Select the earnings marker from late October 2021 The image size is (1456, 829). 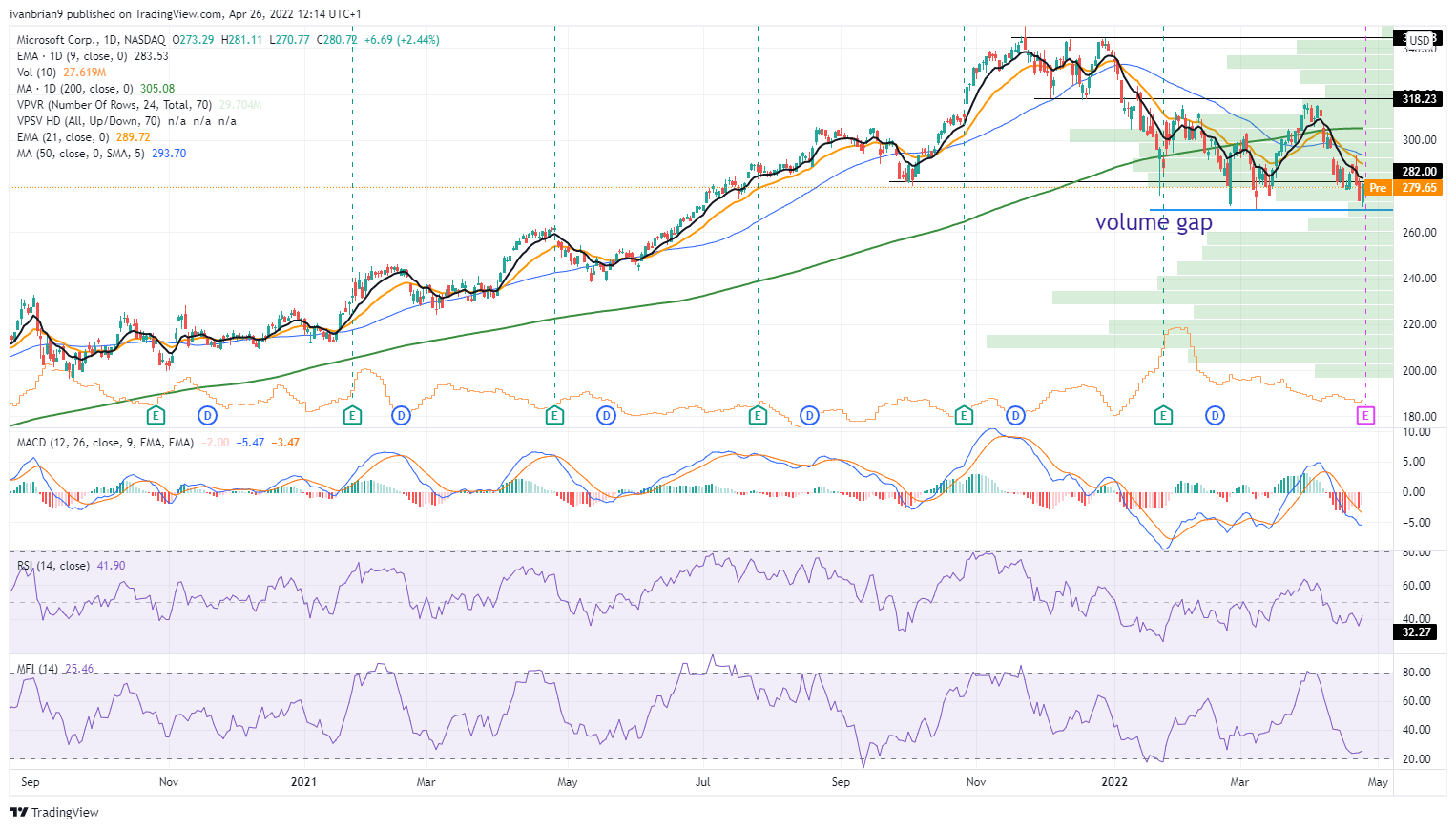click(964, 415)
